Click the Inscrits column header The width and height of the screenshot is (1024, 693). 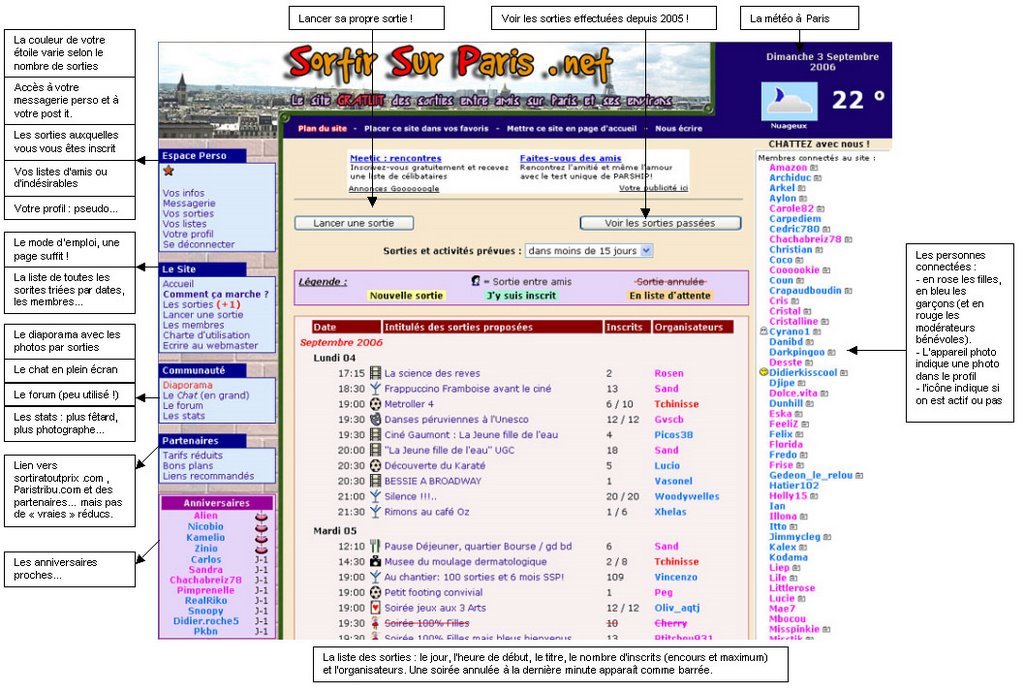[x=627, y=327]
